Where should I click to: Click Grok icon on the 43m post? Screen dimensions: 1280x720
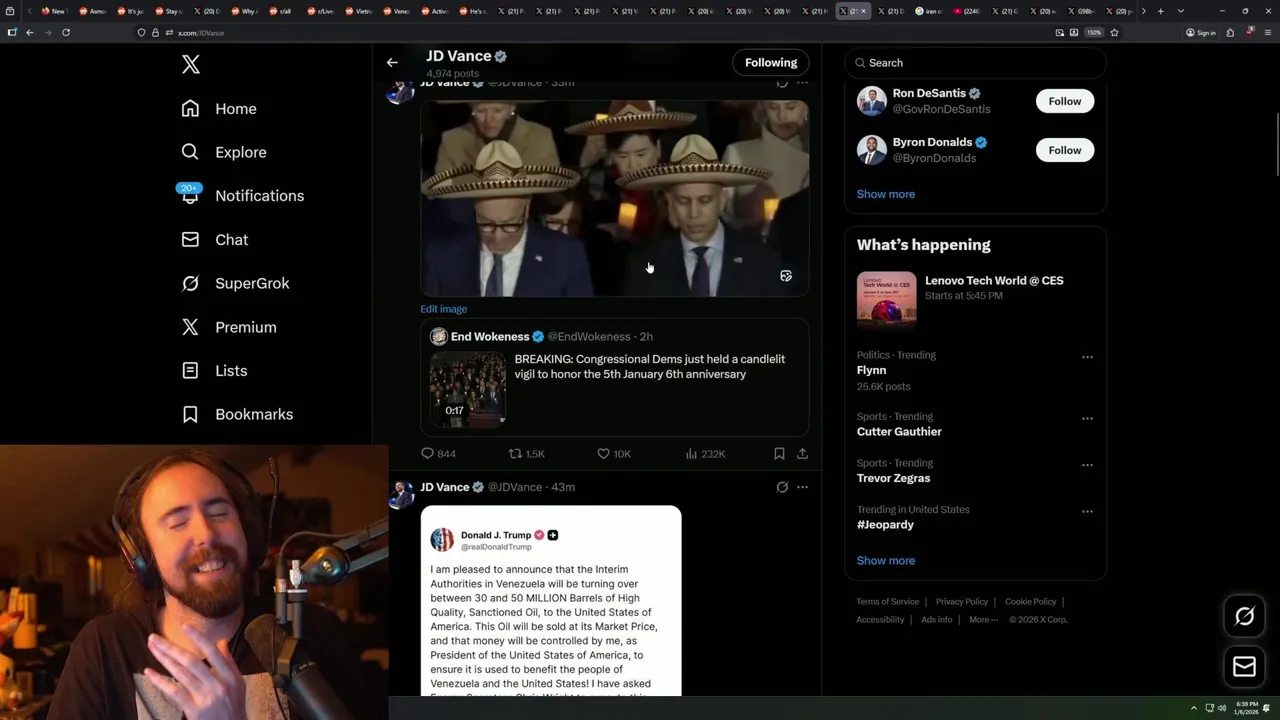click(x=782, y=487)
